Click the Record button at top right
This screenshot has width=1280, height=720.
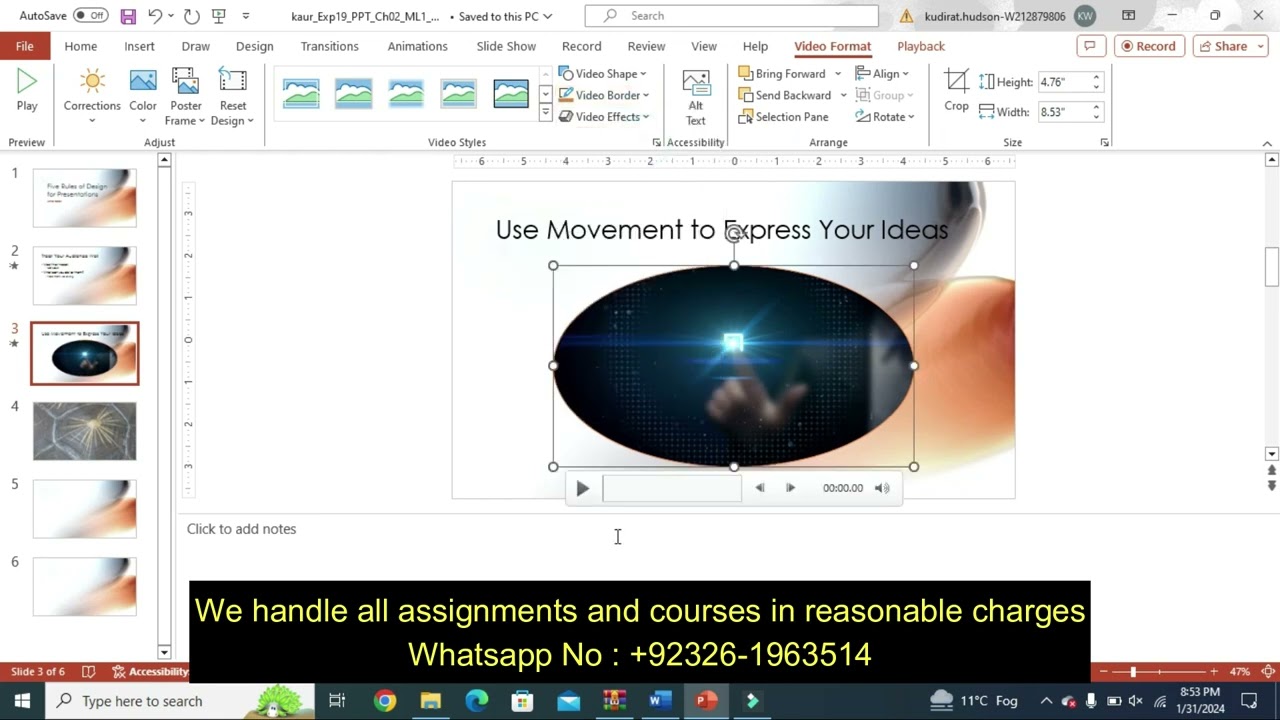[x=1149, y=46]
